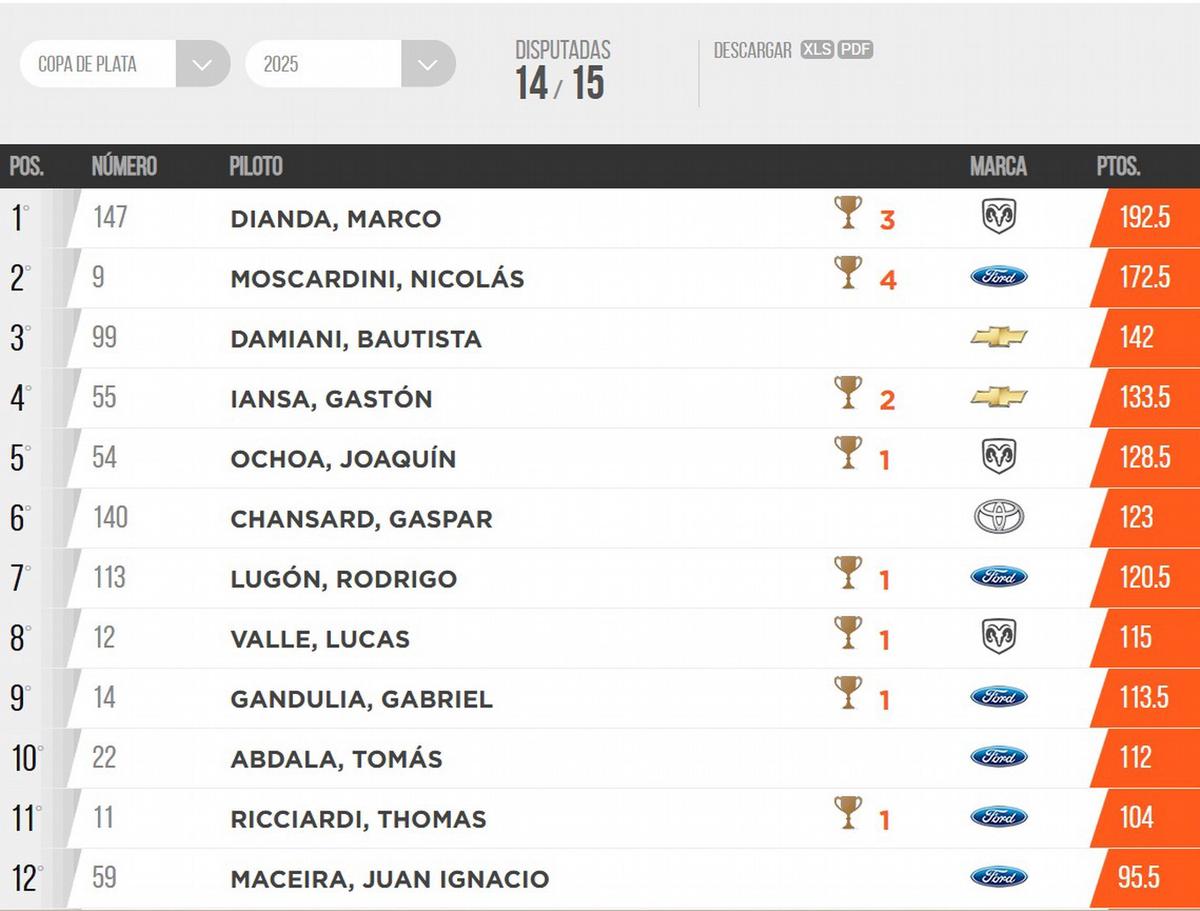Screen dimensions: 1200x911
Task: Click the orange 192.5 points cell
Action: coord(1145,218)
